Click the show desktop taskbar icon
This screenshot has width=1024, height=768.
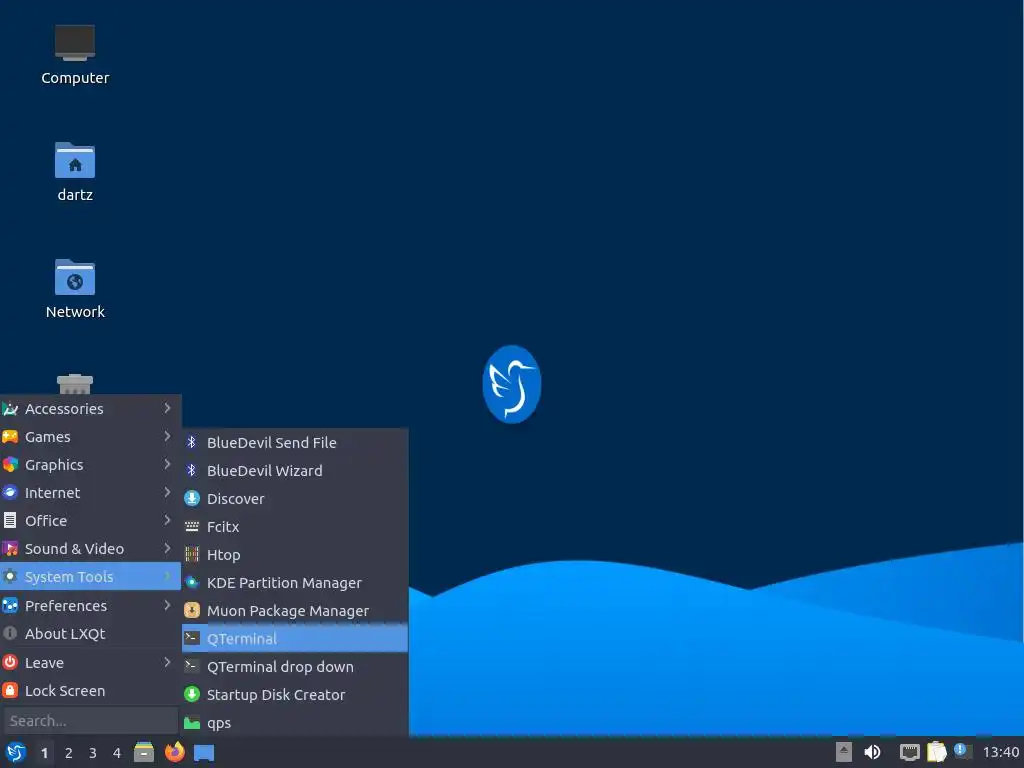(204, 753)
